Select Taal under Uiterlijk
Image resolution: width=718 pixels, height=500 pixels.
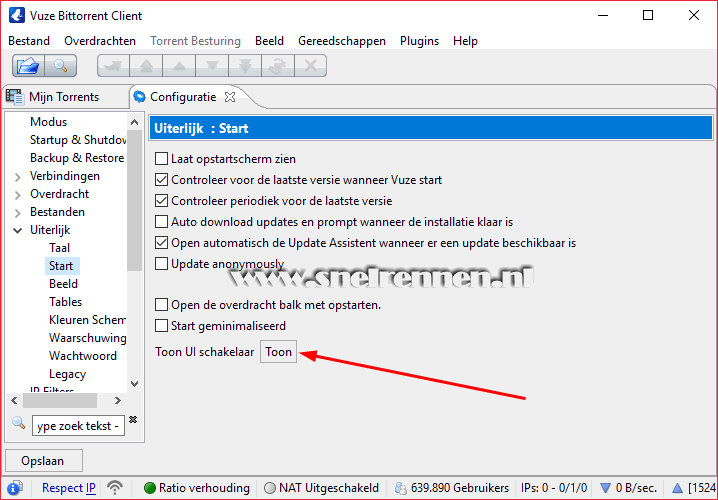click(x=60, y=248)
